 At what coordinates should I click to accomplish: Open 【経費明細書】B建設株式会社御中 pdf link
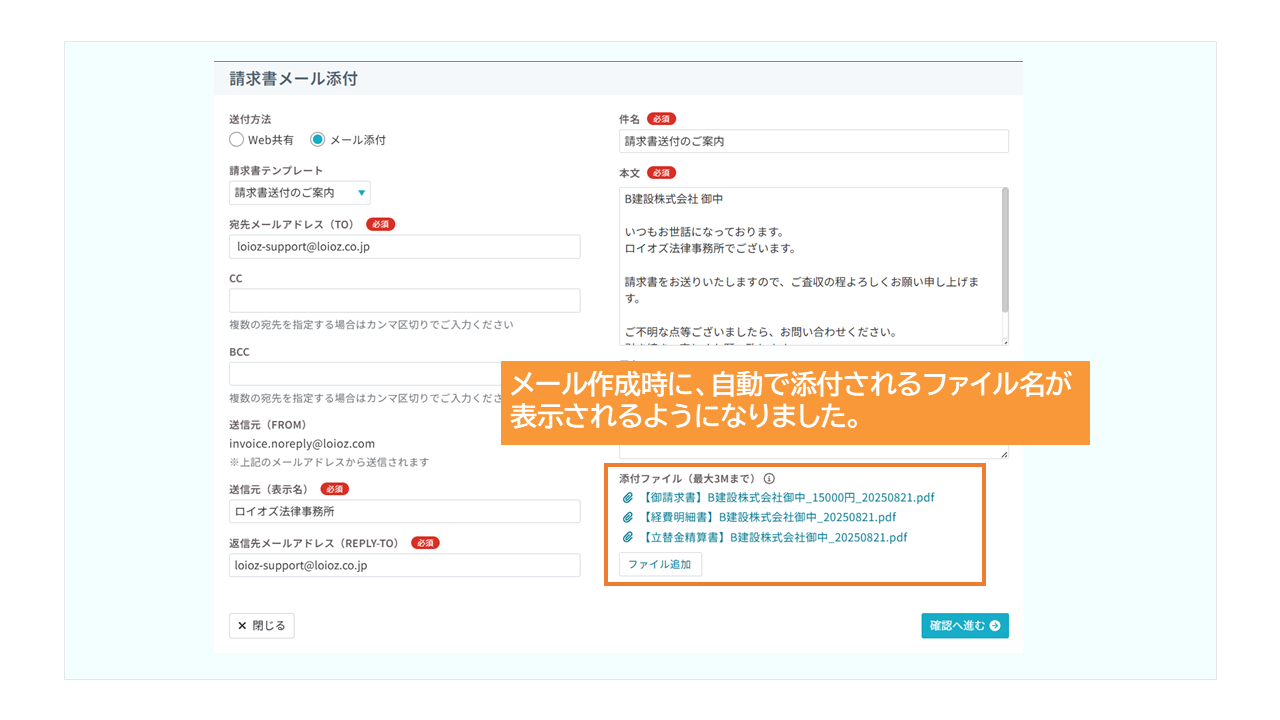pos(767,517)
